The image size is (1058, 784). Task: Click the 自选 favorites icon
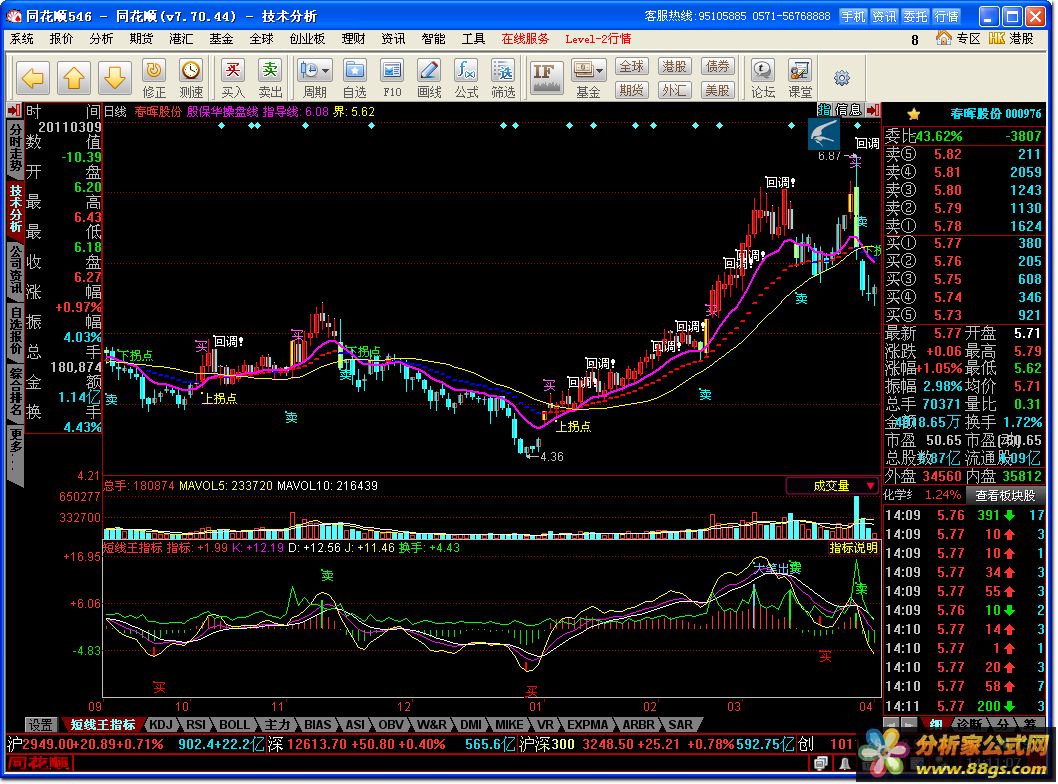tap(354, 78)
